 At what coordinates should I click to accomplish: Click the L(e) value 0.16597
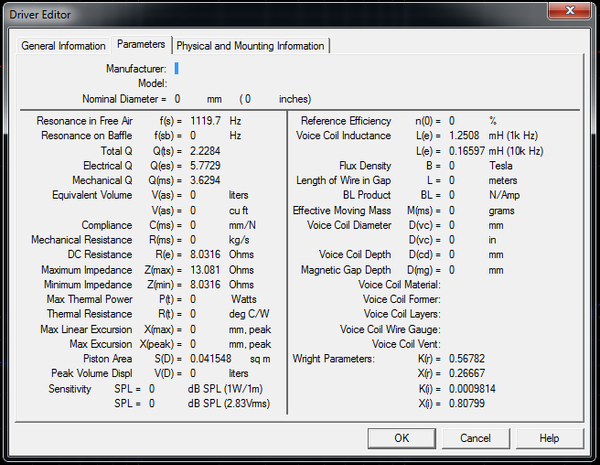(467, 151)
